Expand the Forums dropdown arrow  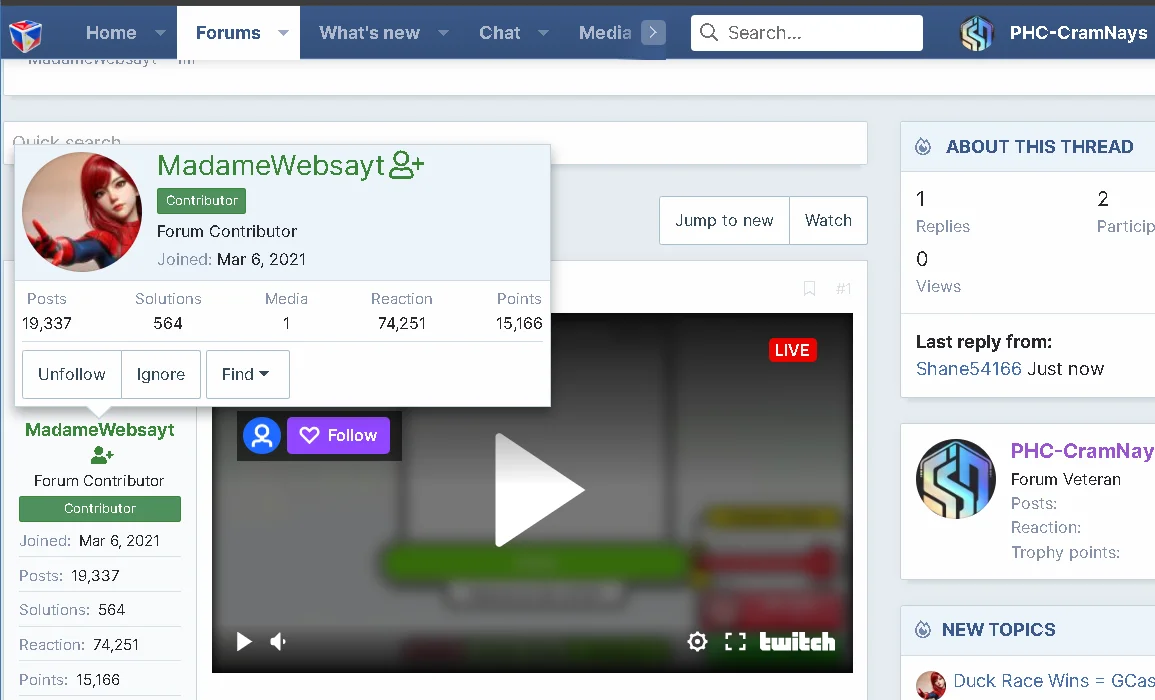[x=283, y=32]
